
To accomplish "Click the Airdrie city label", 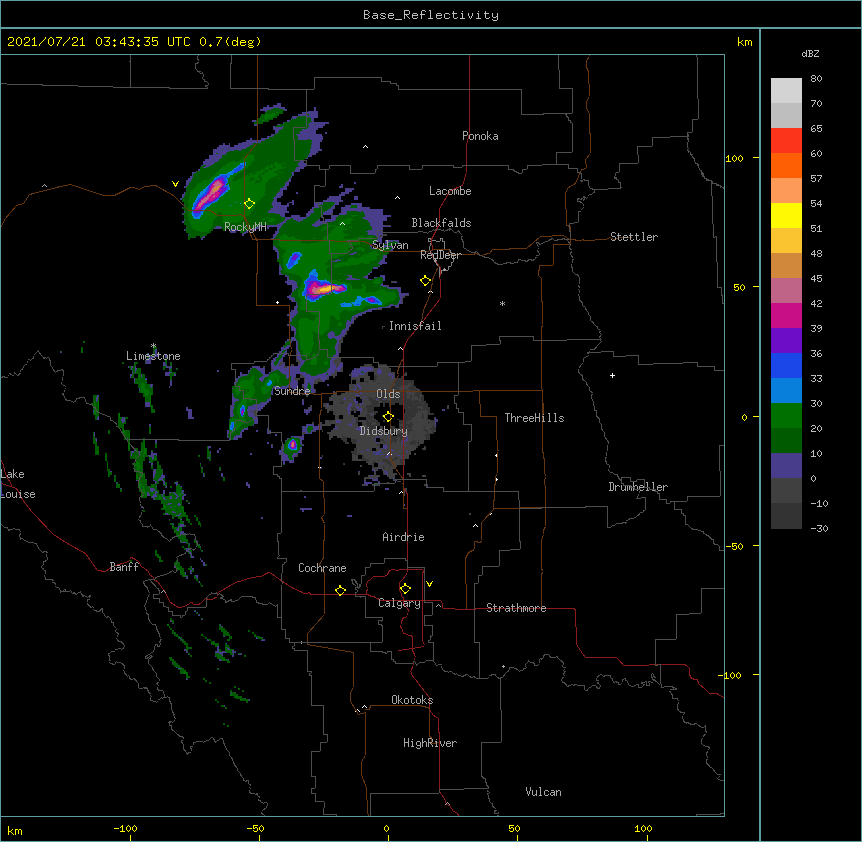I will (403, 537).
